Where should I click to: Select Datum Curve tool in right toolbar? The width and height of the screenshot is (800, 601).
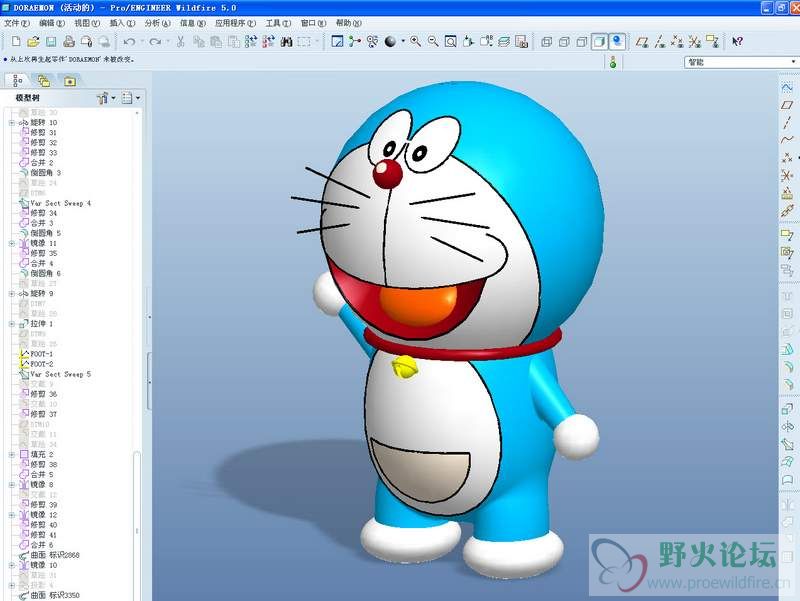tap(787, 140)
